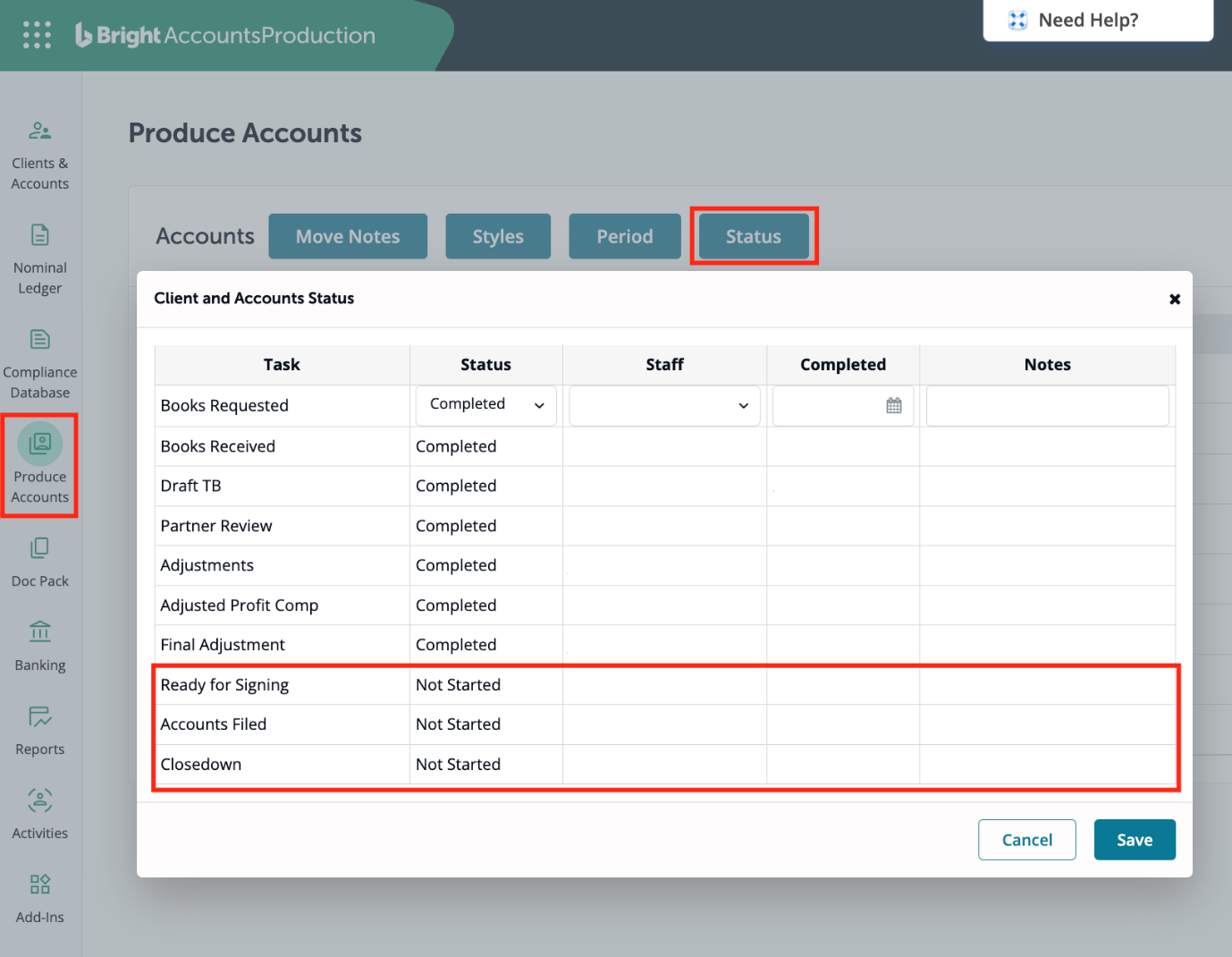Click the Period button
This screenshot has height=957, width=1232.
(x=625, y=236)
